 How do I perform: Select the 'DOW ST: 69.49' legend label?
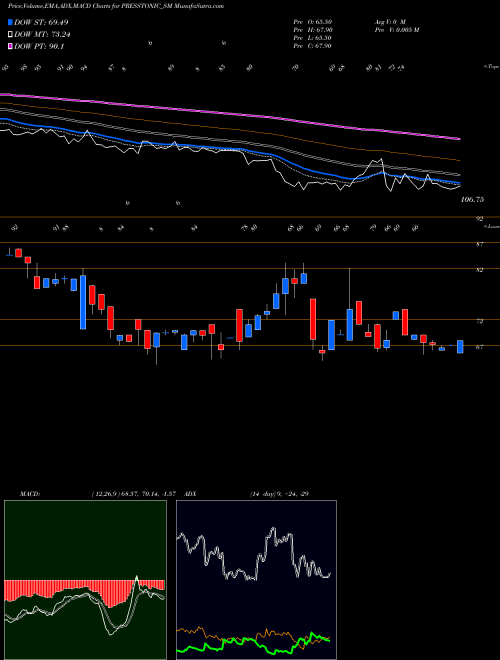pos(41,22)
